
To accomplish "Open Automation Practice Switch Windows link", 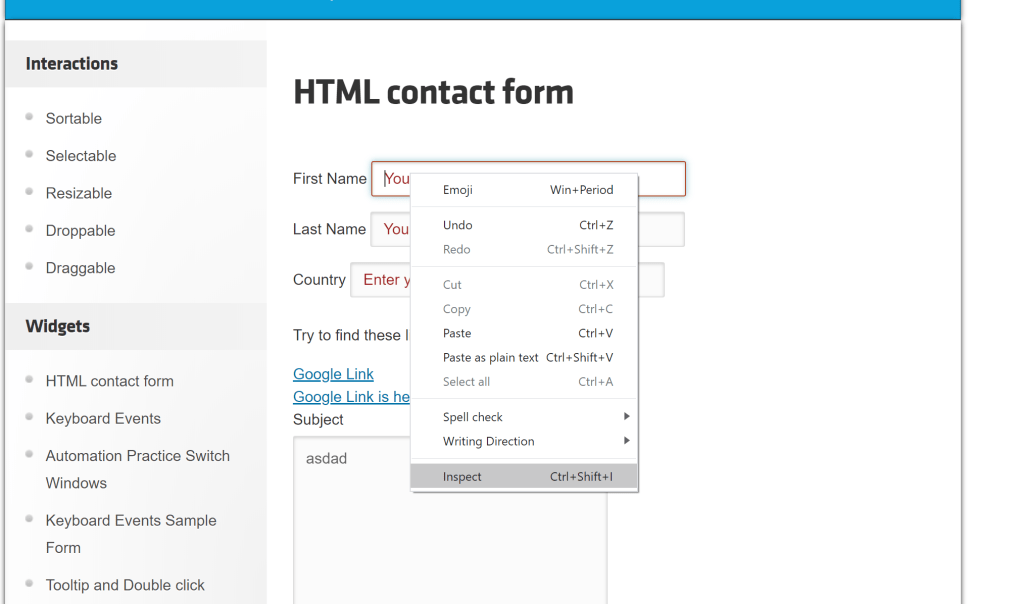I will pyautogui.click(x=138, y=456).
